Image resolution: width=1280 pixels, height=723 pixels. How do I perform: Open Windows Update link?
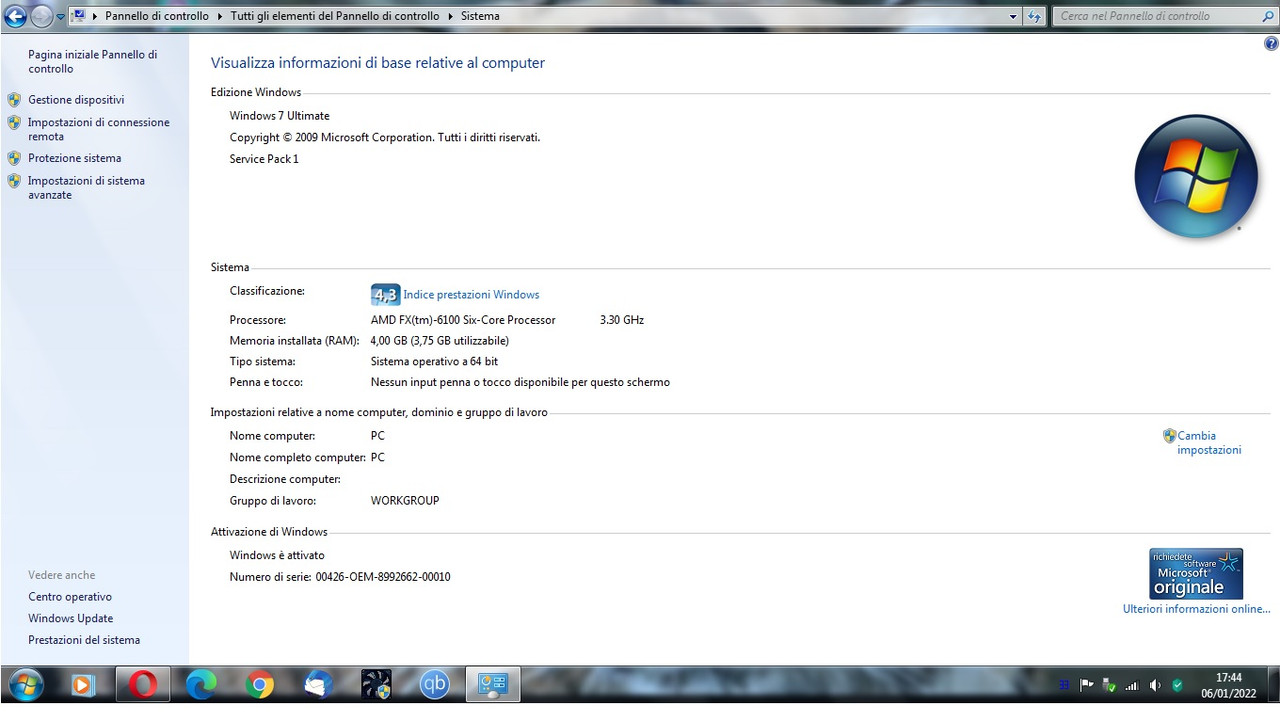tap(70, 619)
